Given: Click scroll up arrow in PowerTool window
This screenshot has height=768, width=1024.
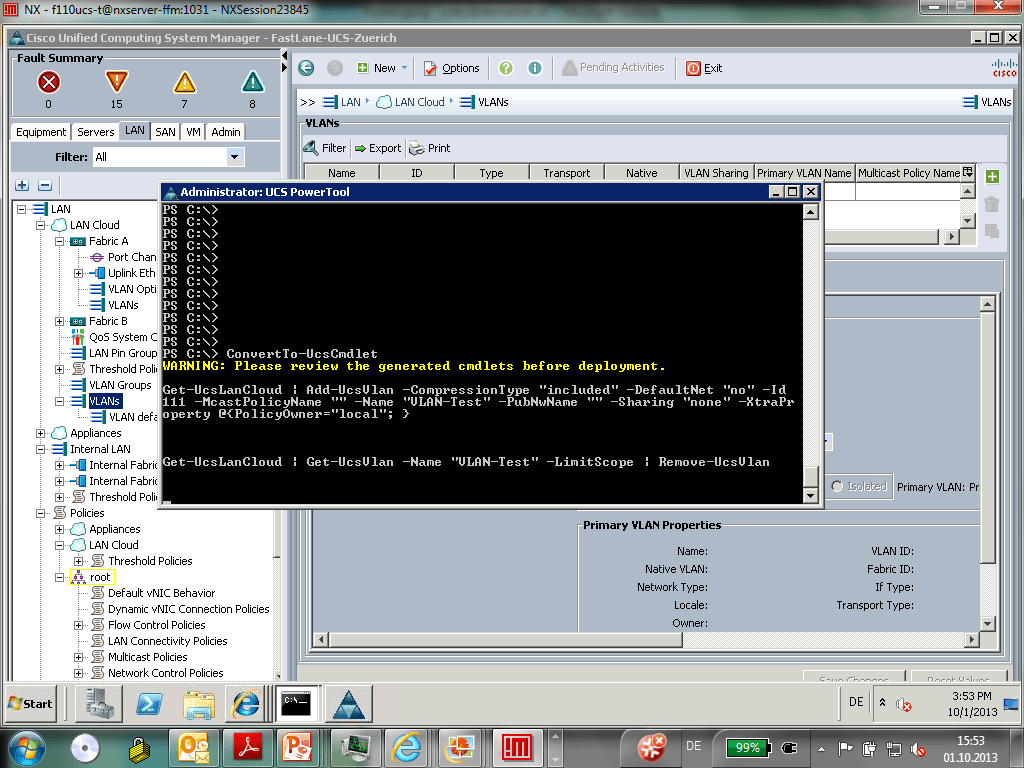Looking at the screenshot, I should [x=810, y=212].
